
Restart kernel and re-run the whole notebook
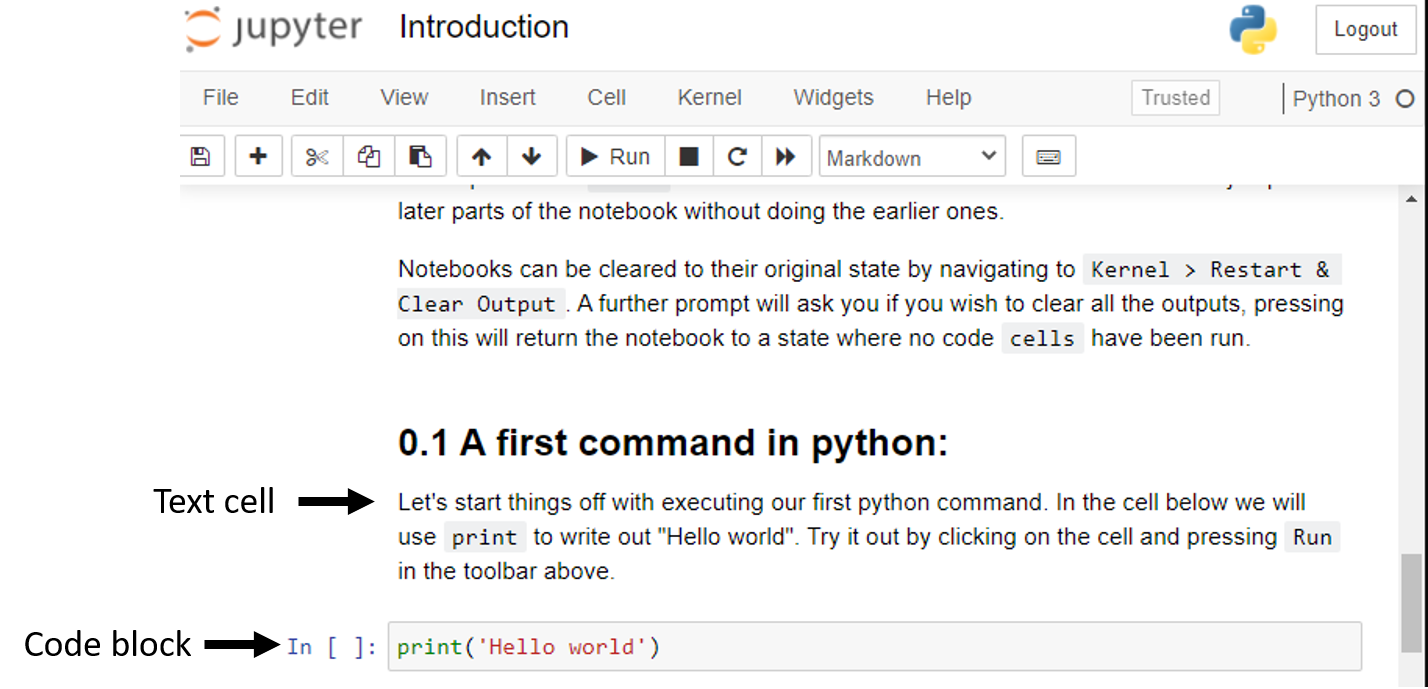pos(786,157)
